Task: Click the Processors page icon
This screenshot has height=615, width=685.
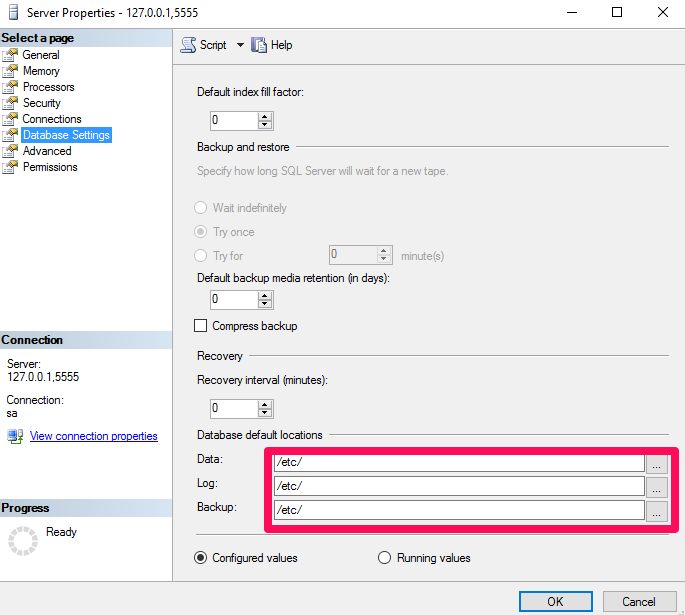Action: [x=10, y=87]
